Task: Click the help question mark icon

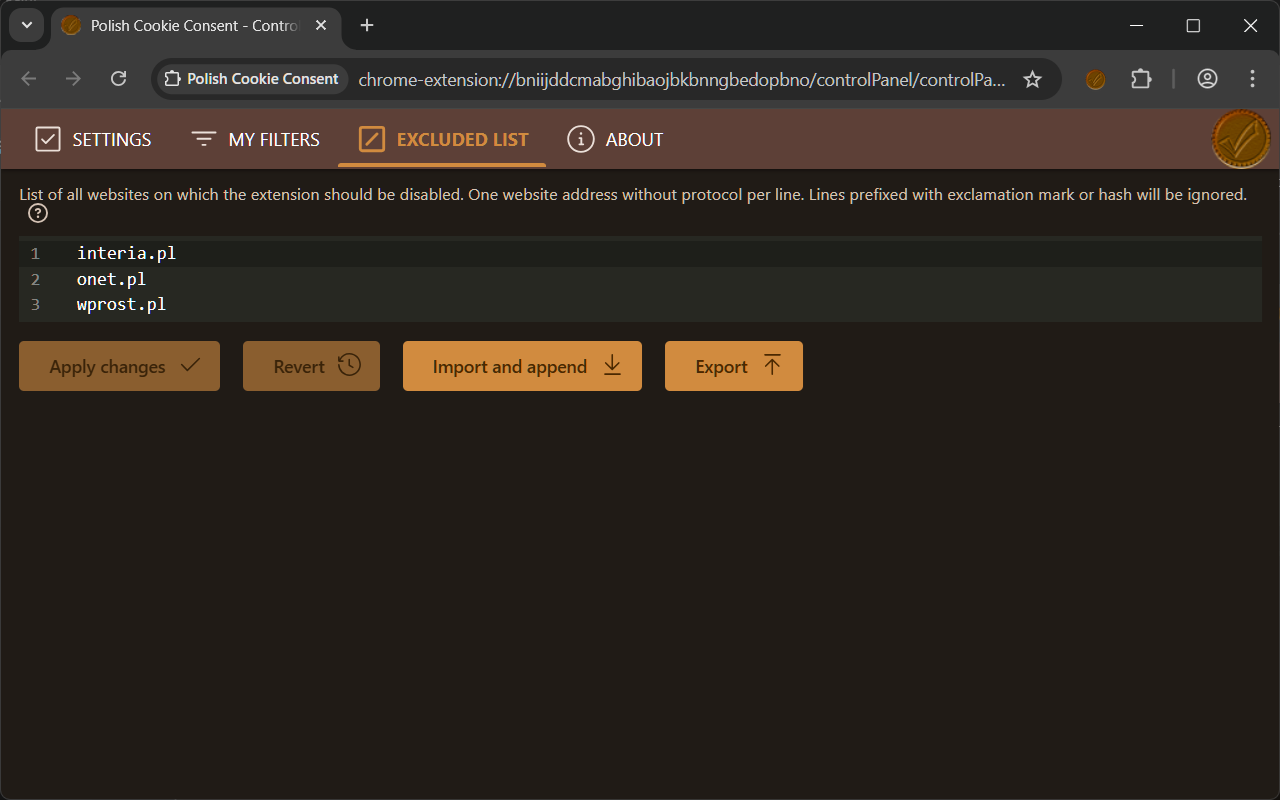Action: tap(38, 214)
